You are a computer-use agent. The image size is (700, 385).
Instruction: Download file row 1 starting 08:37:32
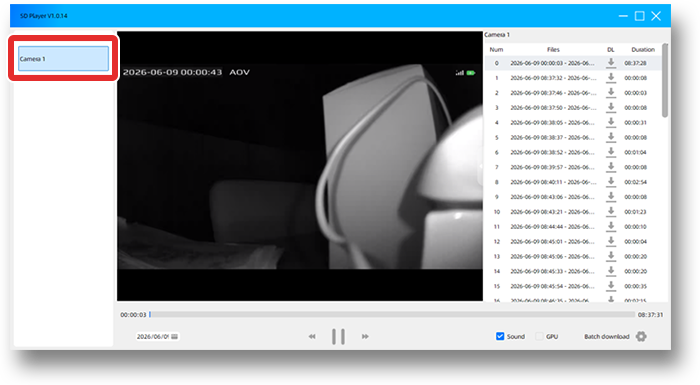611,78
